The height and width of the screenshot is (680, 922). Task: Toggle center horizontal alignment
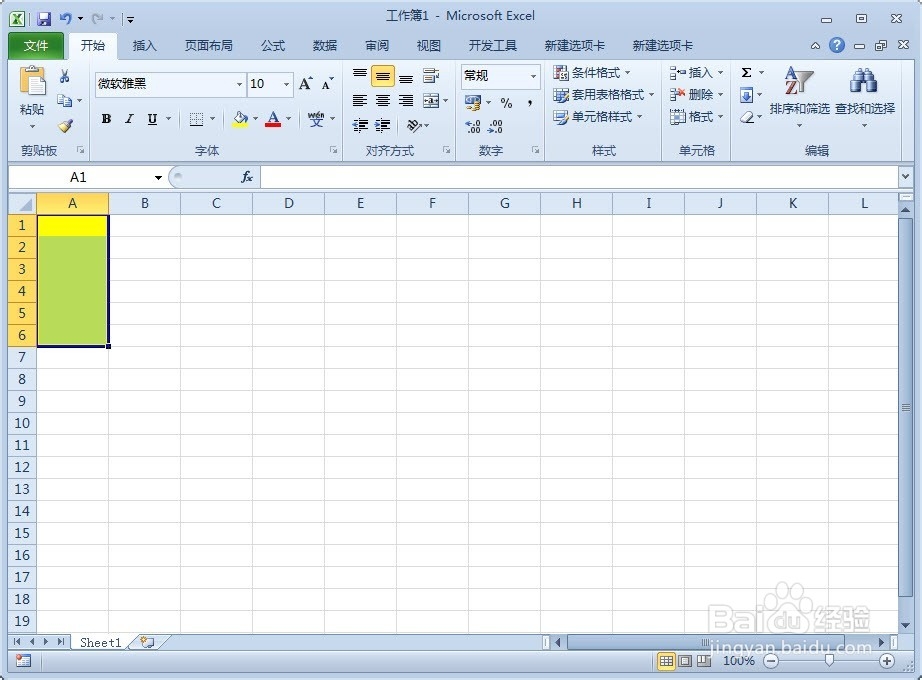[x=383, y=101]
